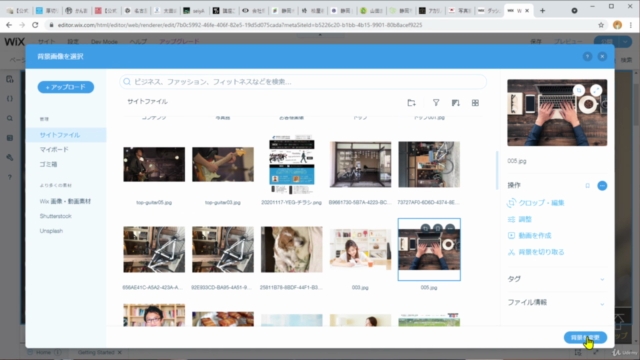The width and height of the screenshot is (640, 360).
Task: Reload the page with the browser refresh icon
Action: [35, 25]
